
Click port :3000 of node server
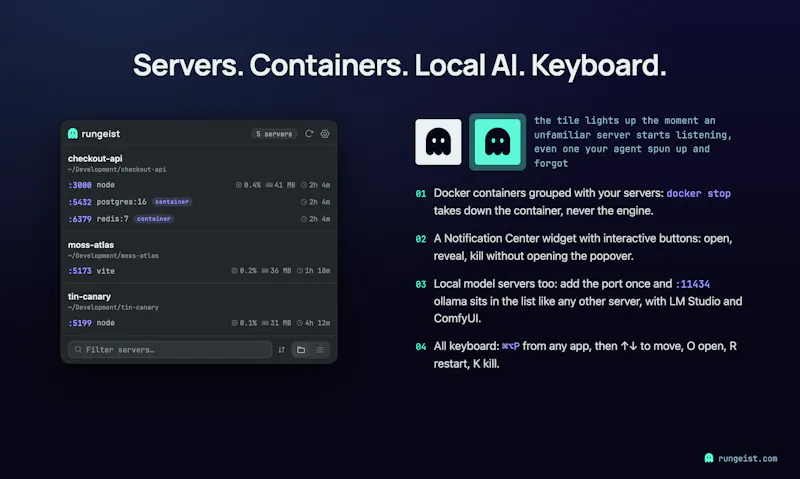coord(80,185)
